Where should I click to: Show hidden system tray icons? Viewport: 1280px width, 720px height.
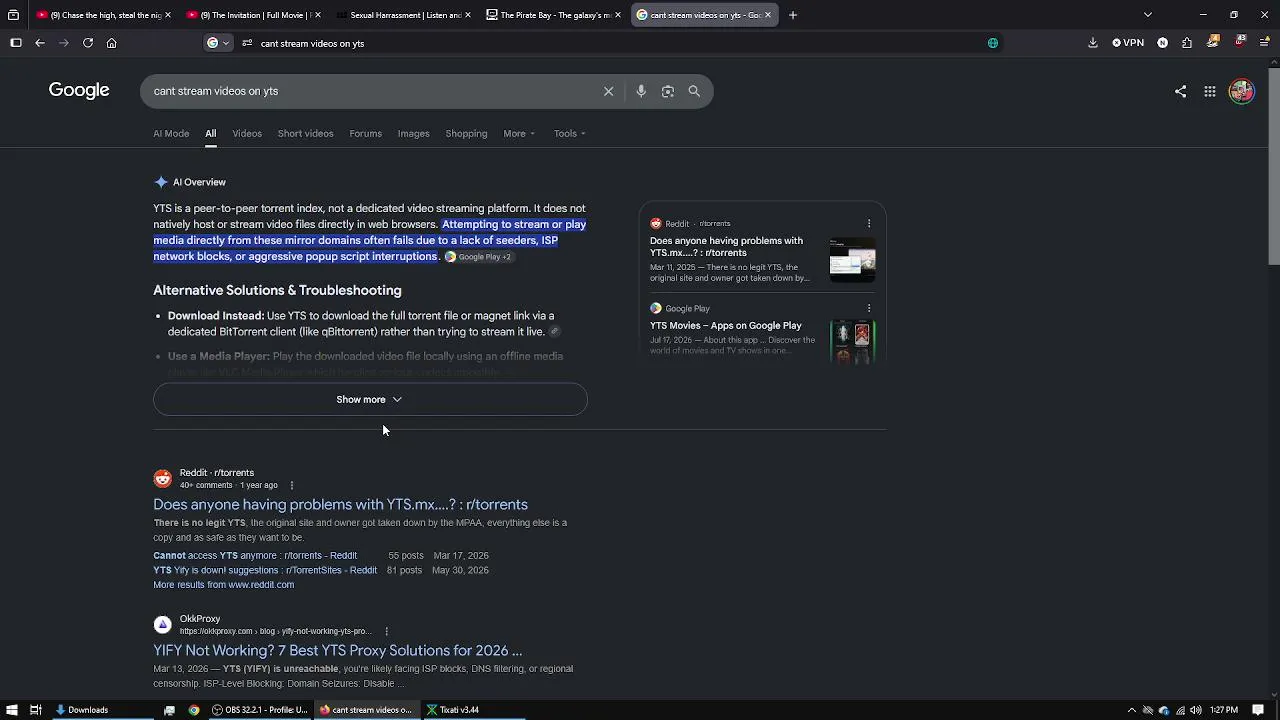point(1132,710)
